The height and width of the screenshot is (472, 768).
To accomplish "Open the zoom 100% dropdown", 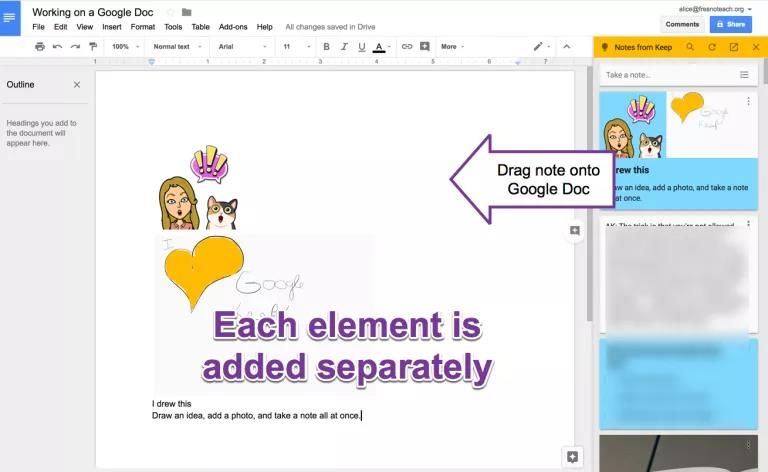I will 124,47.
